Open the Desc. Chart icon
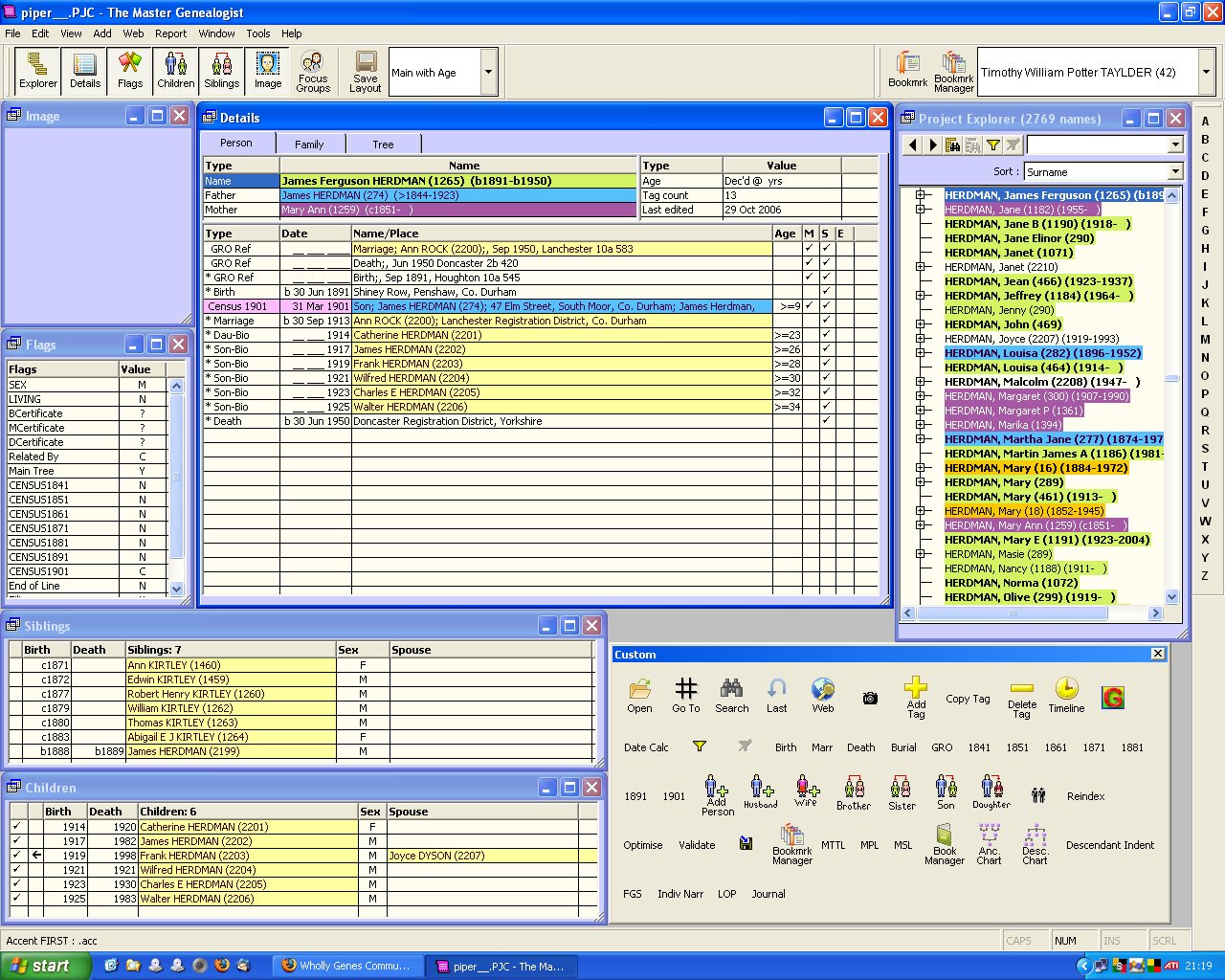This screenshot has height=980, width=1225. coord(1035,845)
